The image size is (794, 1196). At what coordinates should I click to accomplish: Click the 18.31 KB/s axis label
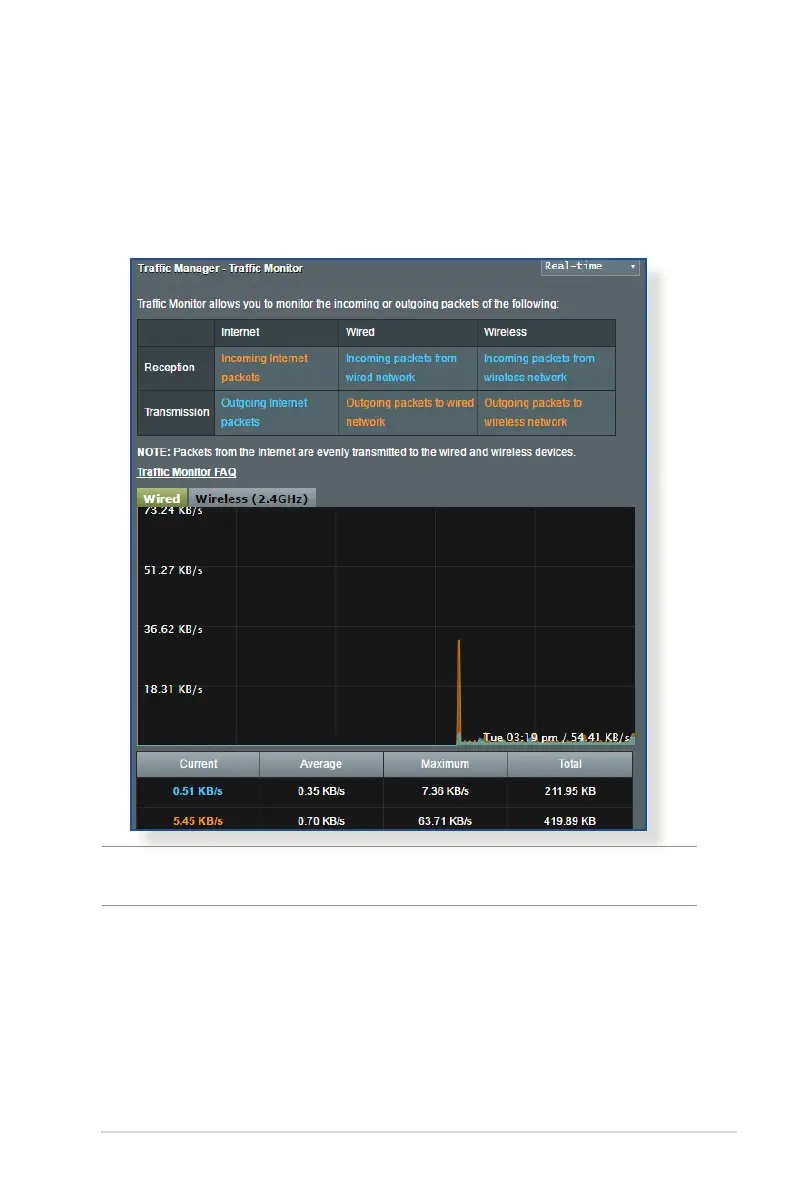(173, 689)
